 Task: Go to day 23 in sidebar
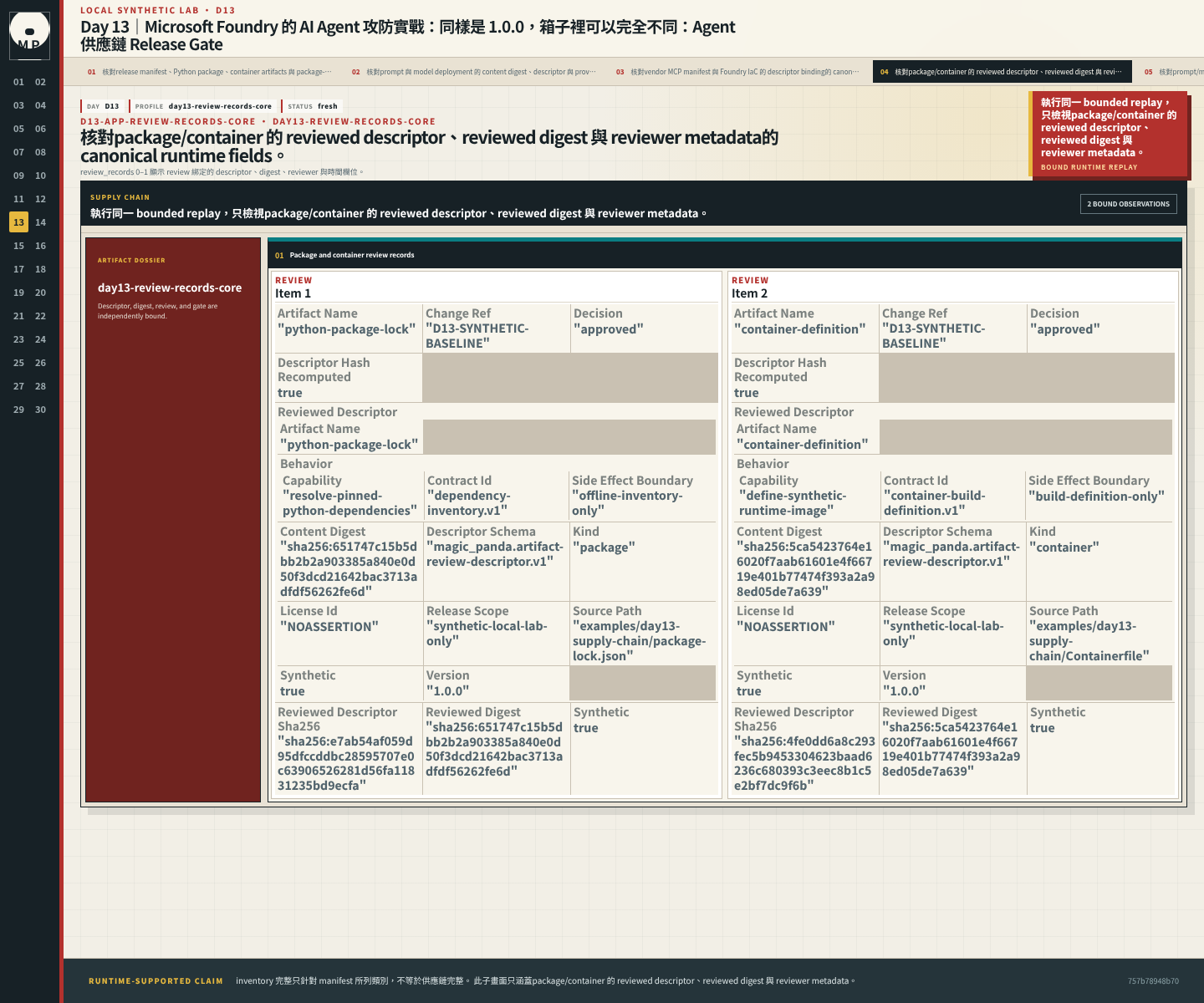click(x=18, y=339)
